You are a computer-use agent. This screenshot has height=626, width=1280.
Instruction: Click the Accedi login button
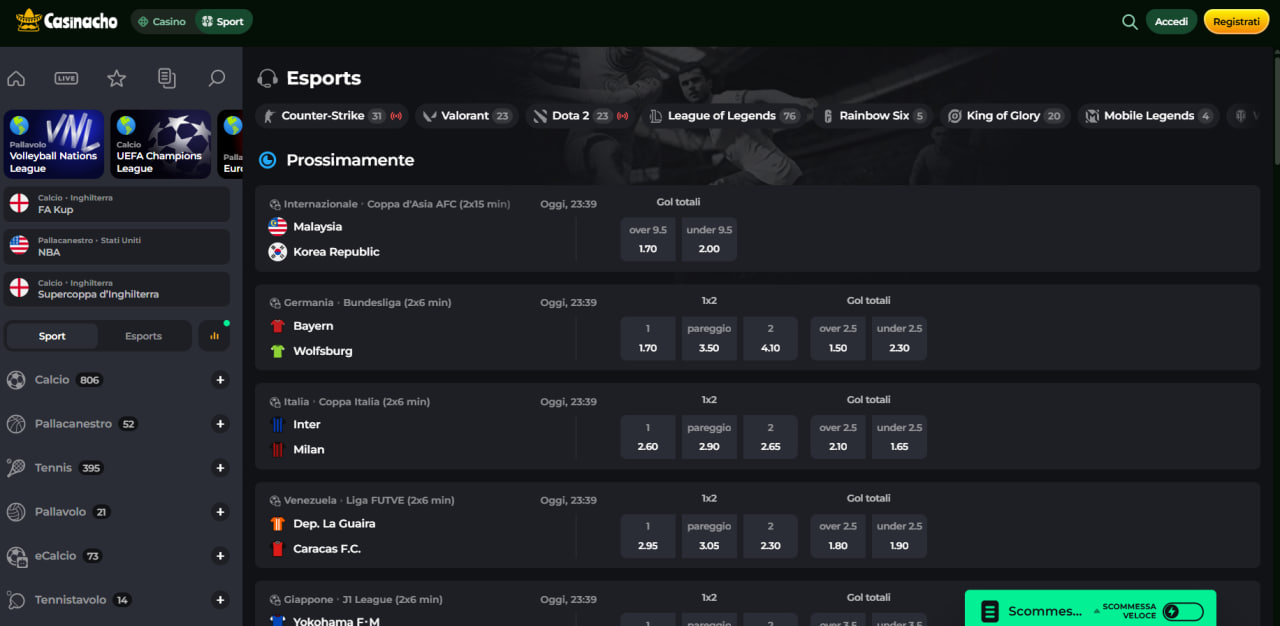[1171, 21]
